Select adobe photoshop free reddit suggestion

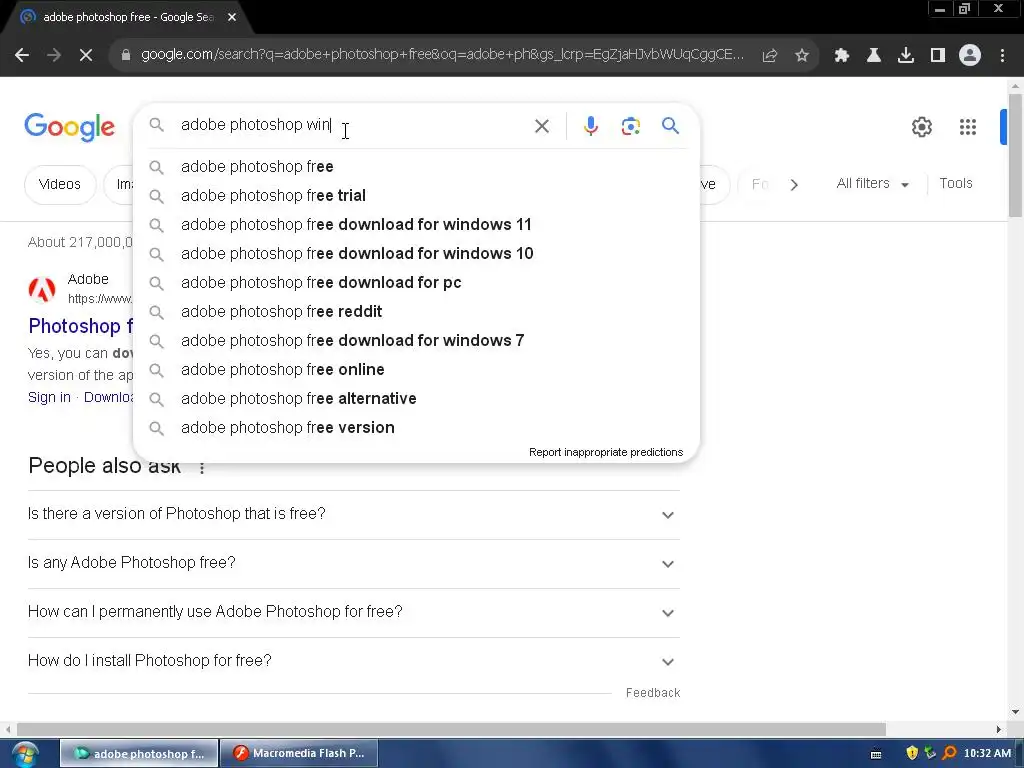(416, 312)
